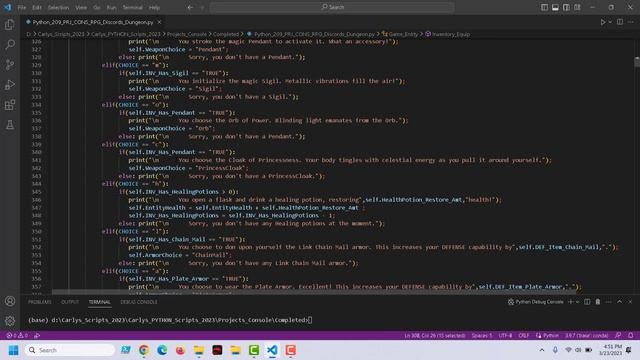Switch to the OUTPUT panel tab
Viewport: 640px width, 360px height.
point(70,302)
